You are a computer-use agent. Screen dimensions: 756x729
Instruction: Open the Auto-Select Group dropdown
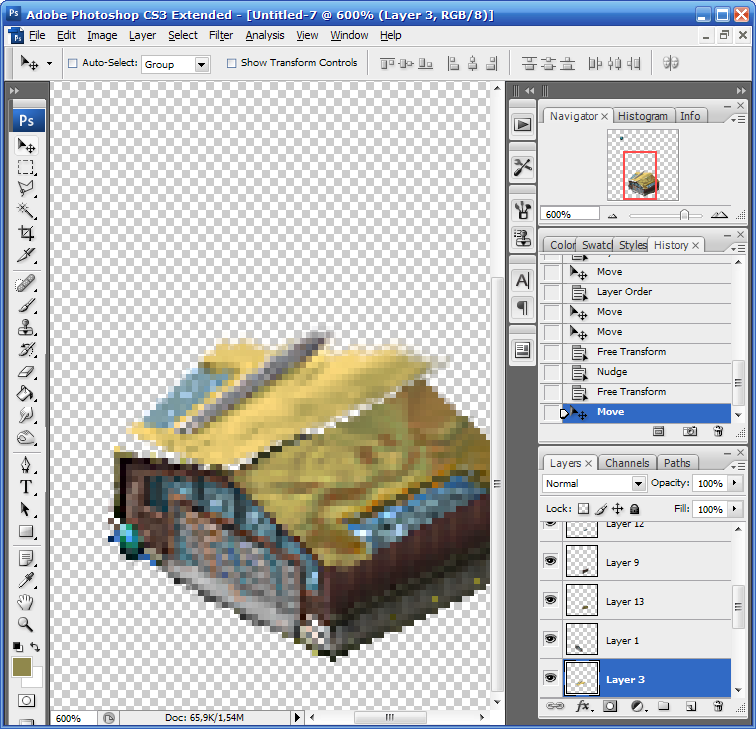click(x=202, y=64)
